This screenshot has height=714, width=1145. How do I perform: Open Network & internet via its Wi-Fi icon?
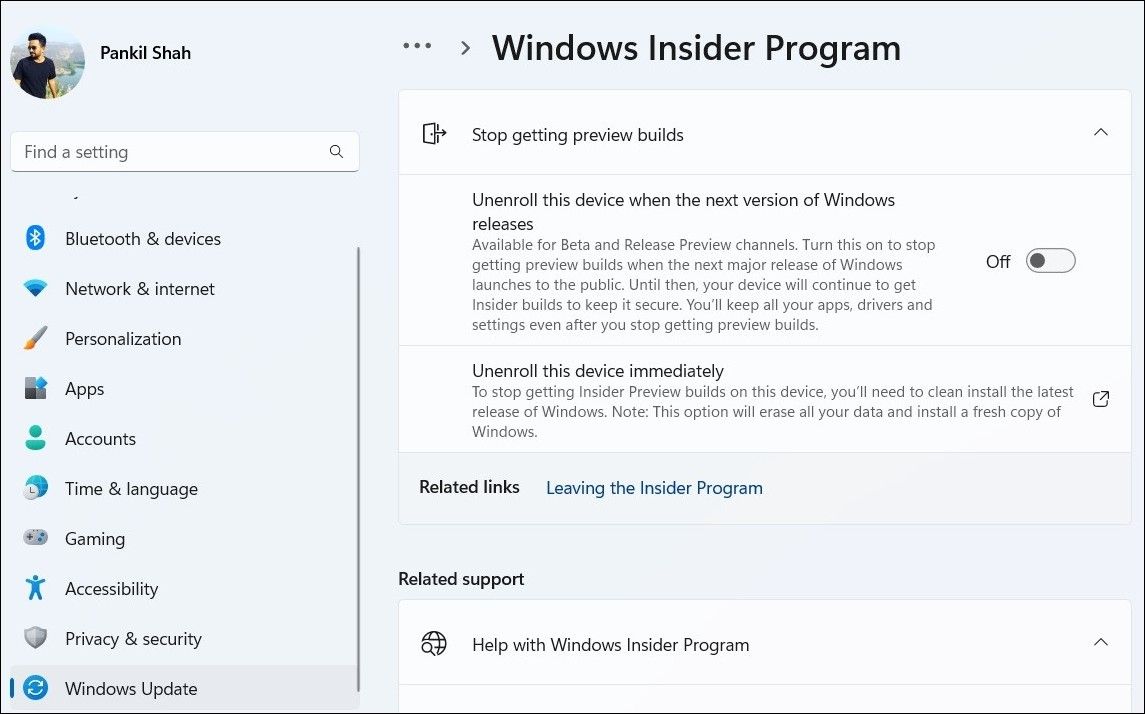pyautogui.click(x=36, y=288)
